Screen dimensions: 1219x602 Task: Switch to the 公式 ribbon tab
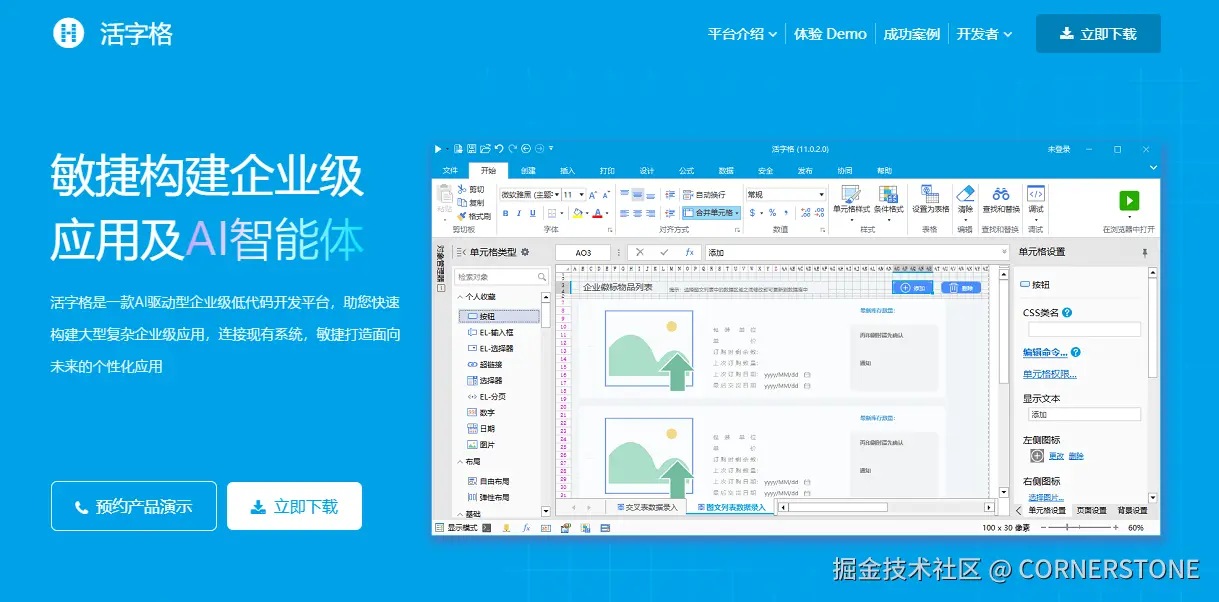point(686,171)
